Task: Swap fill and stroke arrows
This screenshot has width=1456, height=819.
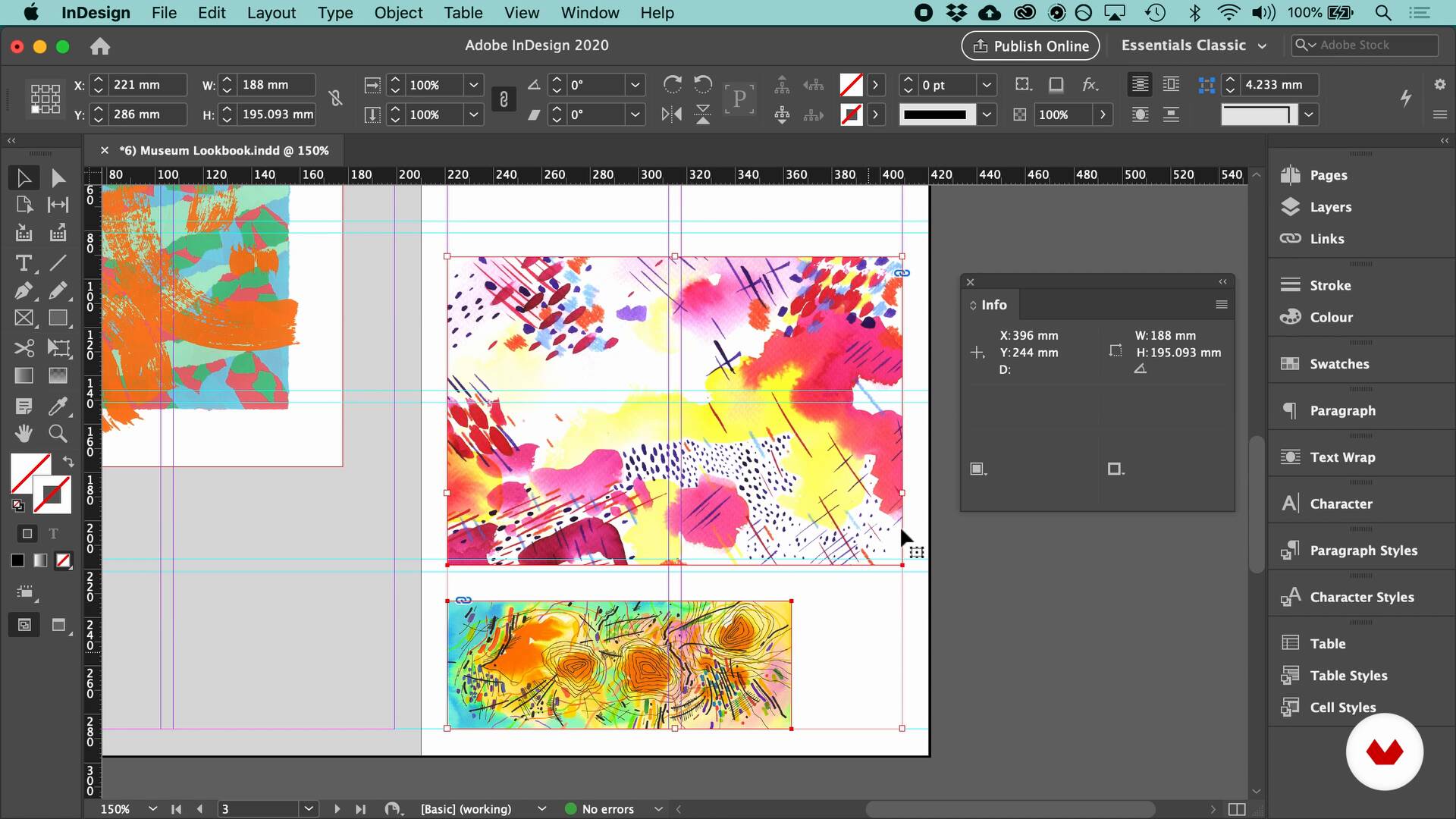Action: pos(68,461)
